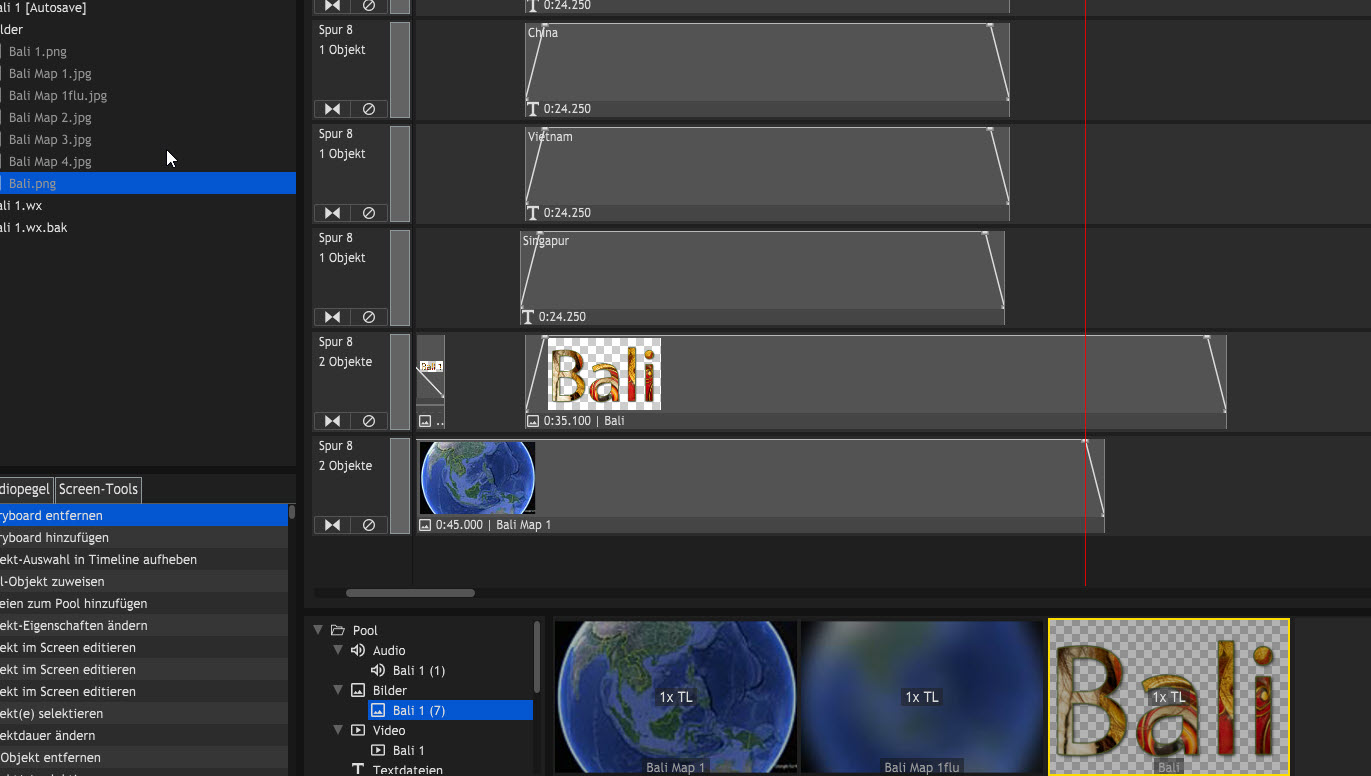1371x776 pixels.
Task: Click the Pool folder icon in the tree
Action: (x=338, y=630)
